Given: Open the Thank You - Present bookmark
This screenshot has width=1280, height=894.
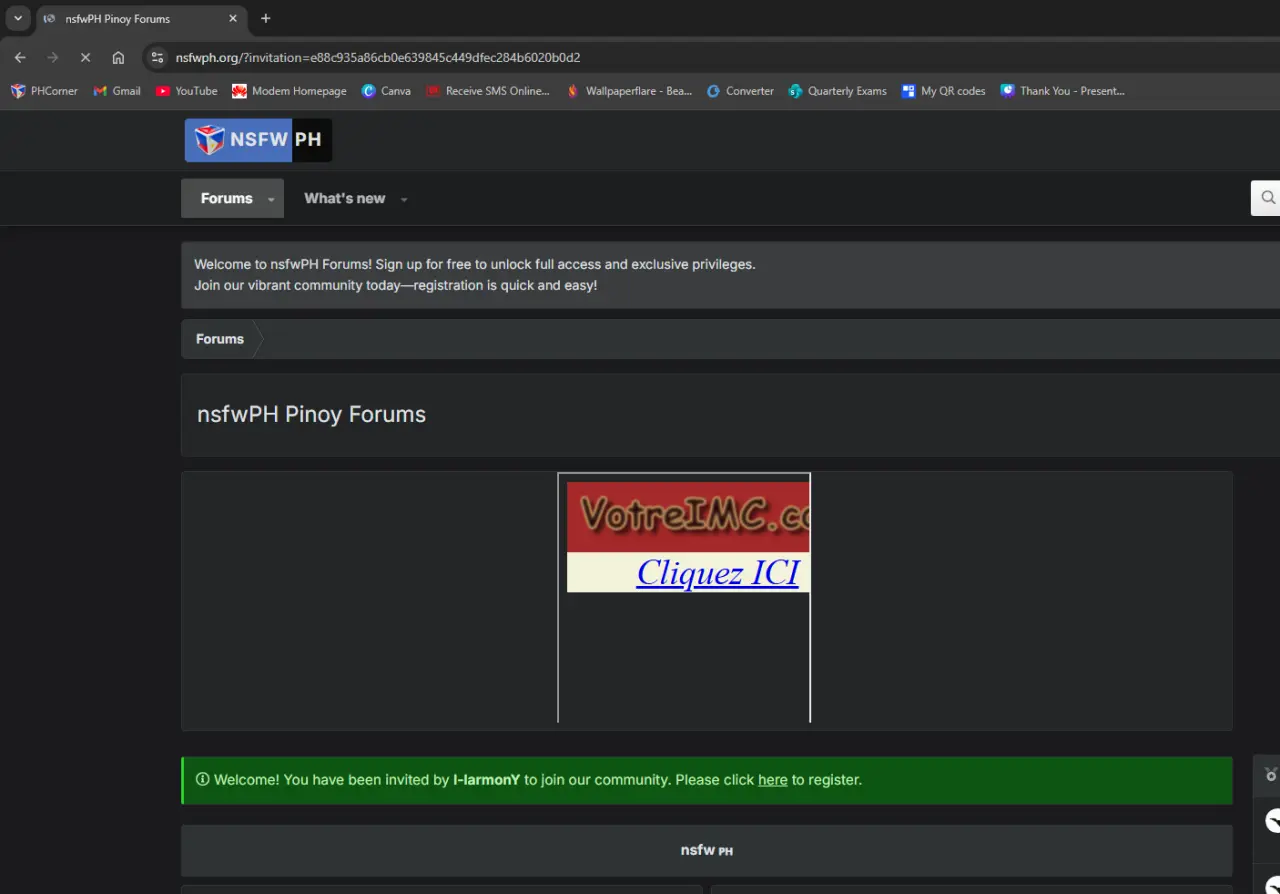Looking at the screenshot, I should click(x=1063, y=91).
